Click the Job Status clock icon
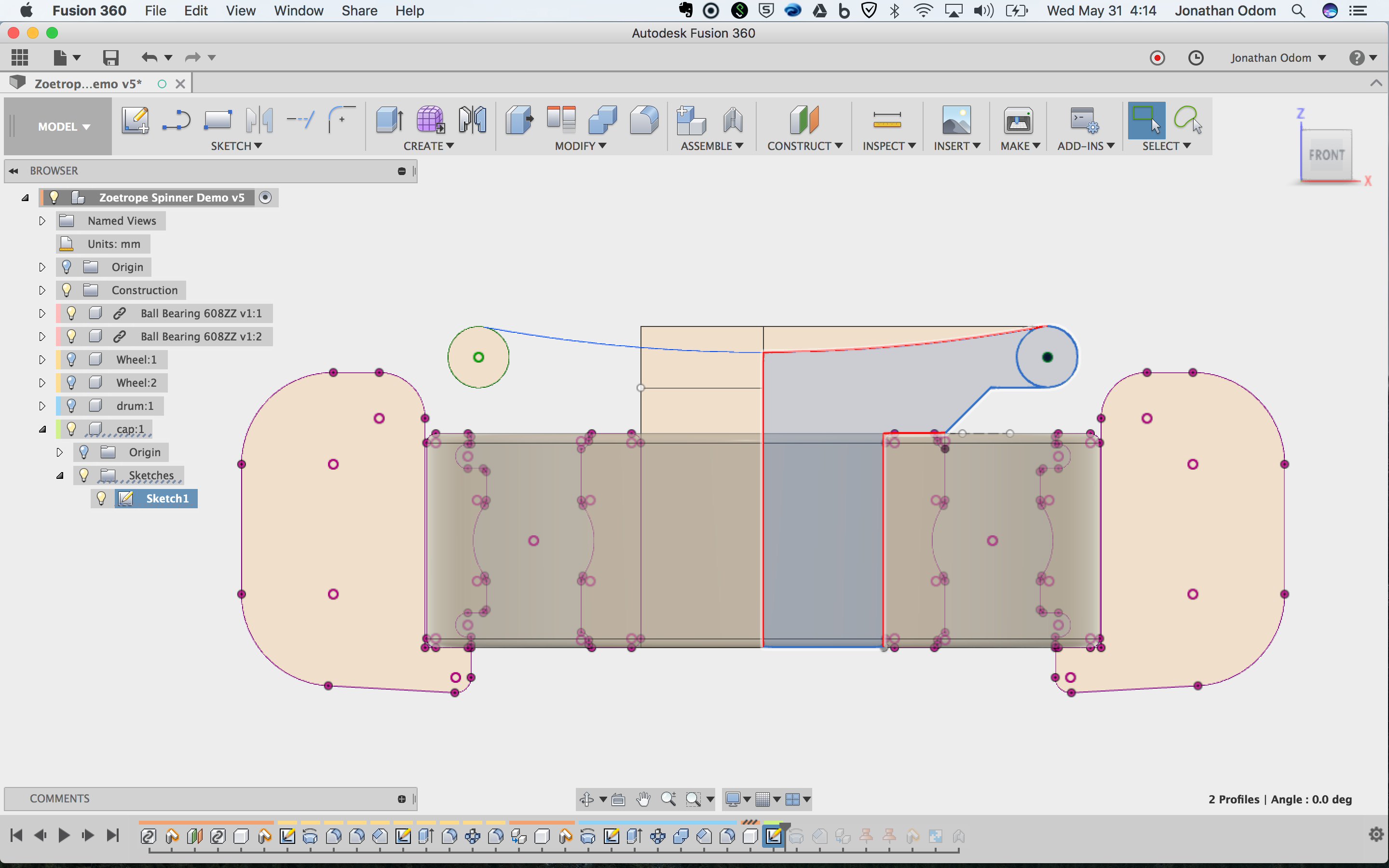1389x868 pixels. coord(1196,58)
